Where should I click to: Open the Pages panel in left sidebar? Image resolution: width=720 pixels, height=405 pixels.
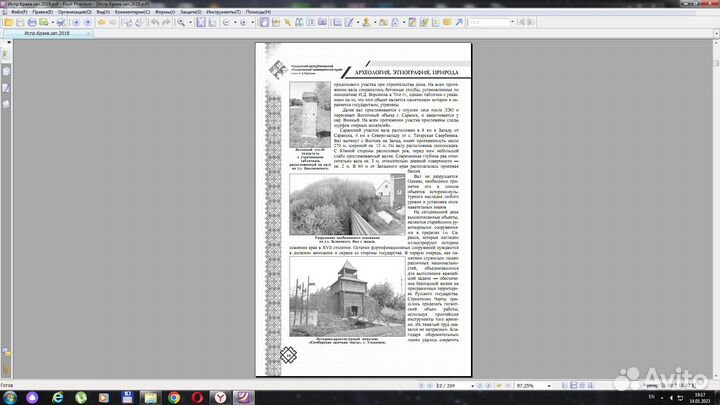5,58
